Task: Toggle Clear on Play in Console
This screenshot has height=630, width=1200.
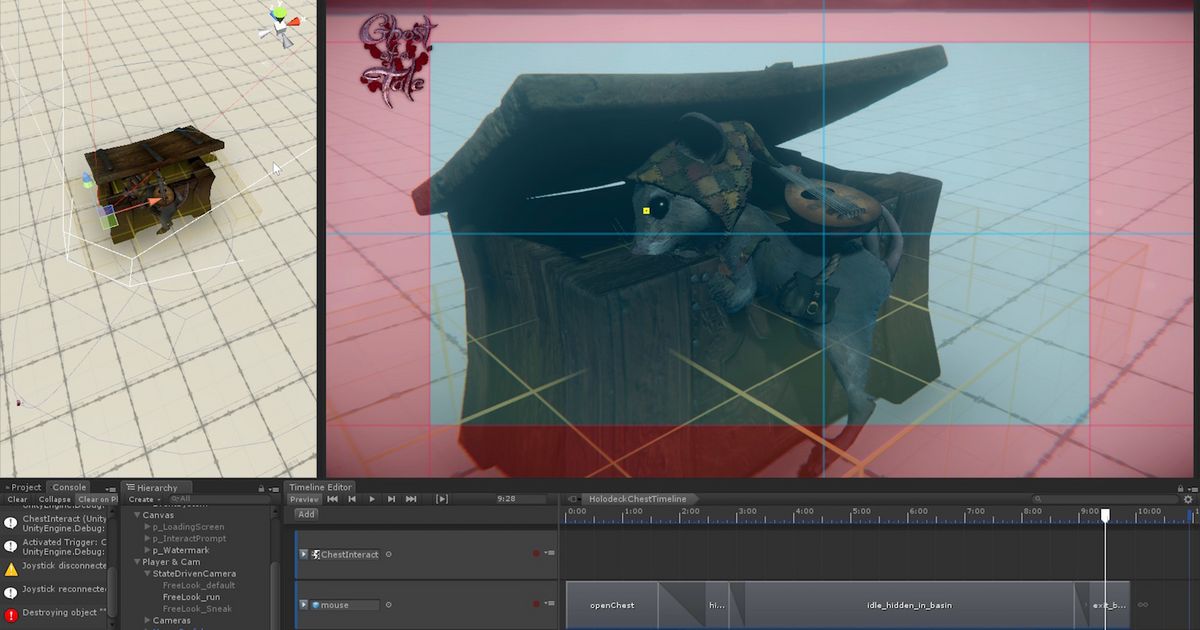Action: click(x=97, y=499)
